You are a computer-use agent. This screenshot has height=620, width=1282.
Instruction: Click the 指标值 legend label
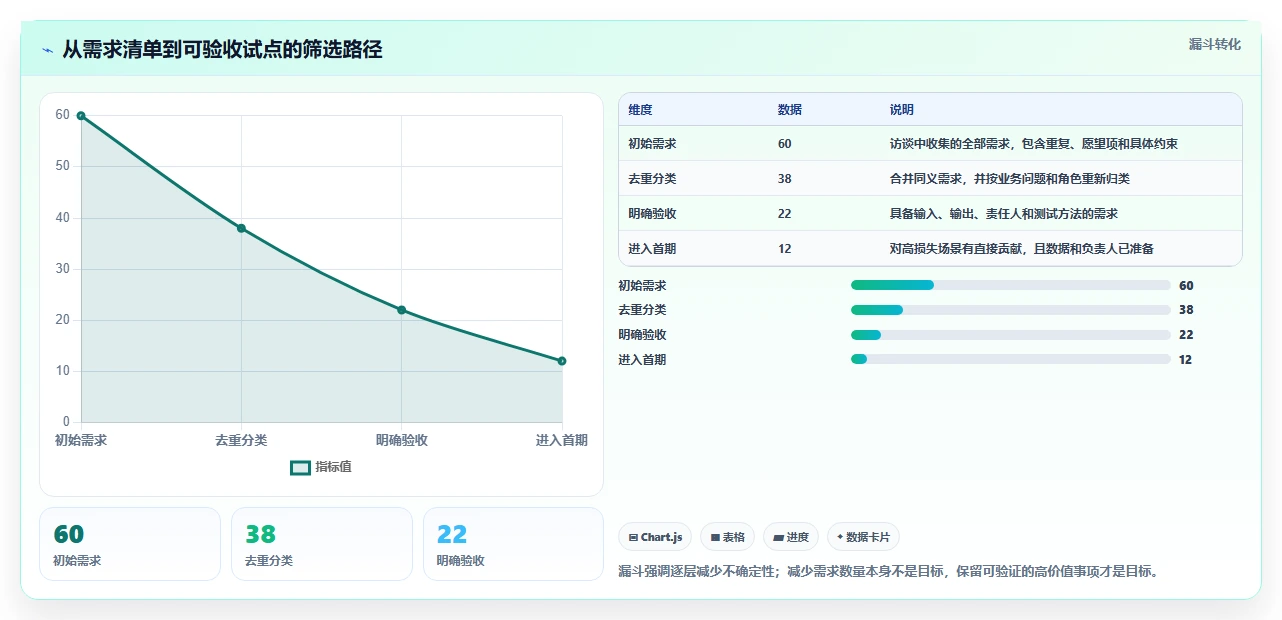(333, 467)
